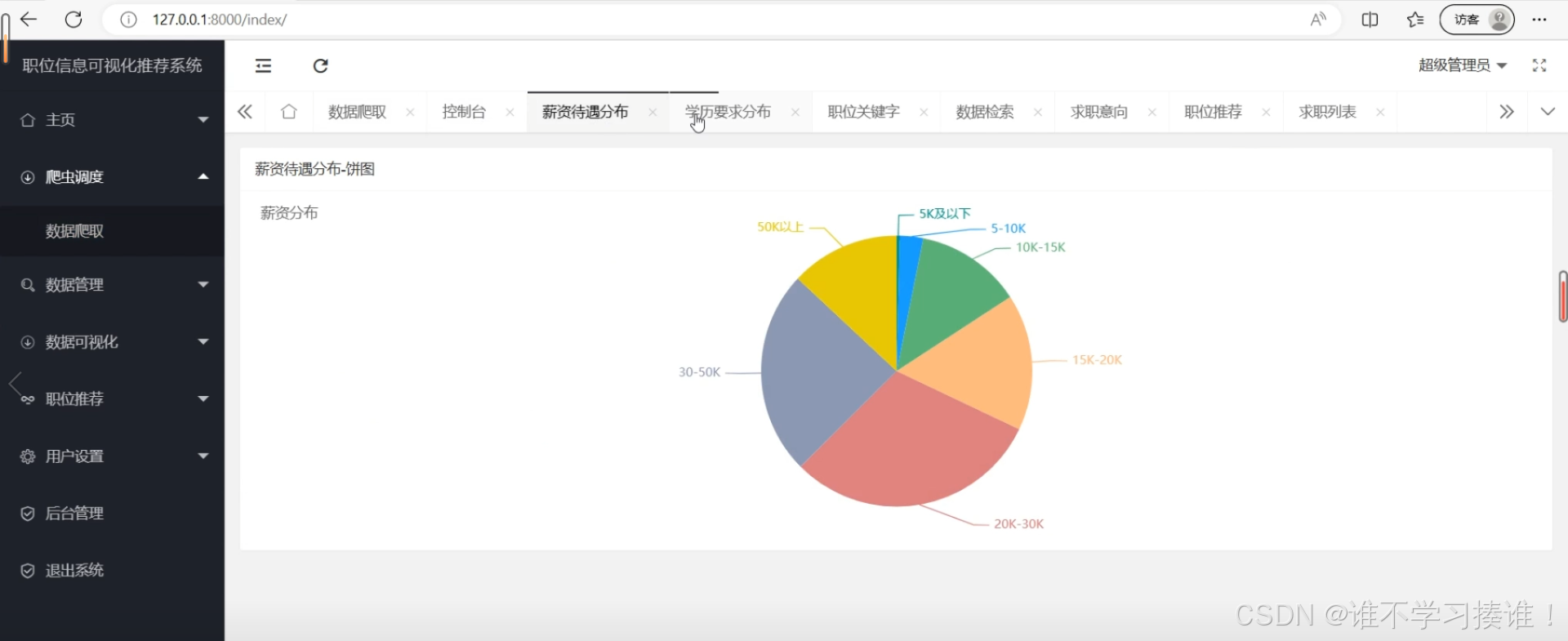Open browser settings and more menu

pyautogui.click(x=1539, y=20)
